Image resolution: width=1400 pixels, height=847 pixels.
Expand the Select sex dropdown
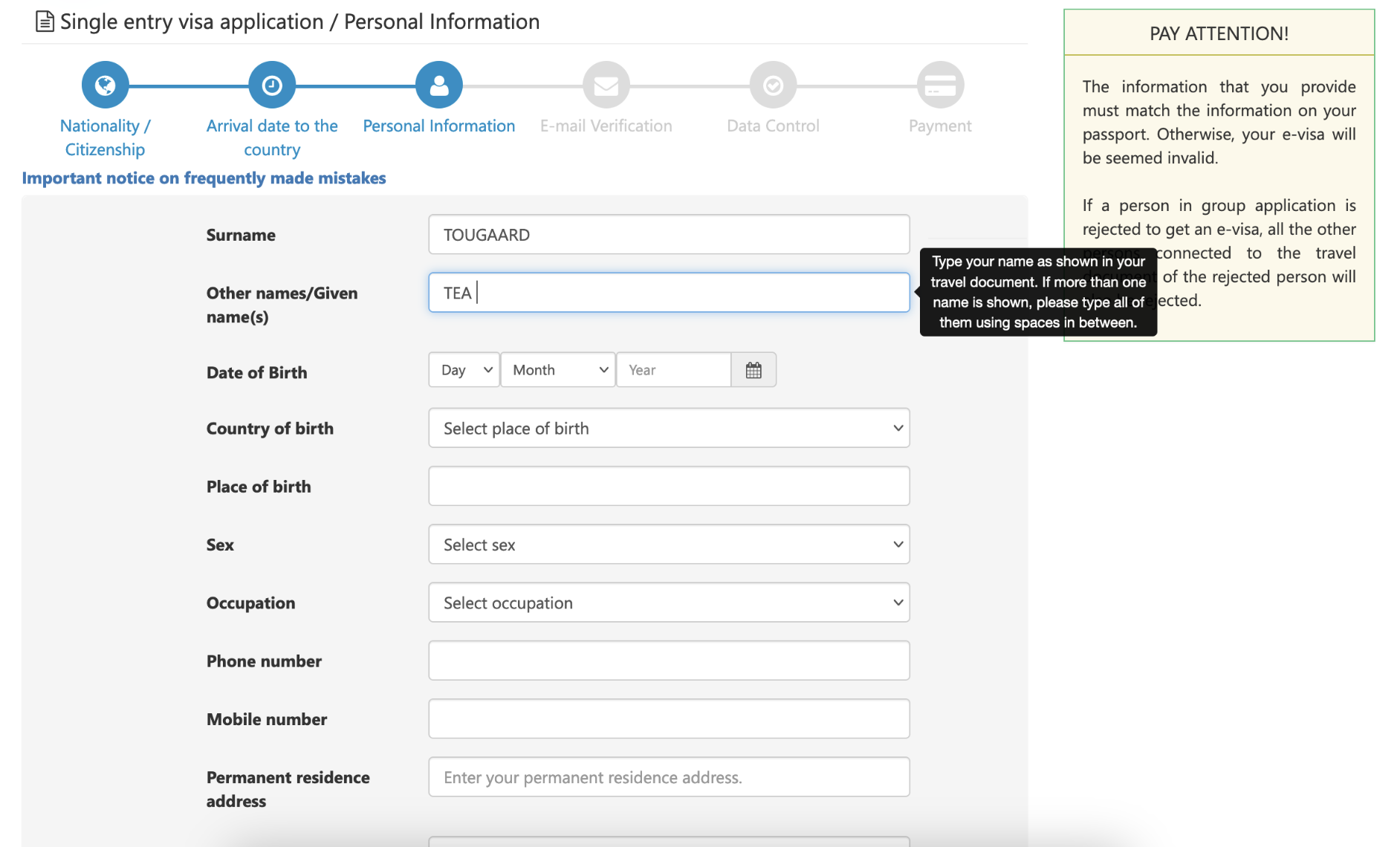click(x=669, y=545)
